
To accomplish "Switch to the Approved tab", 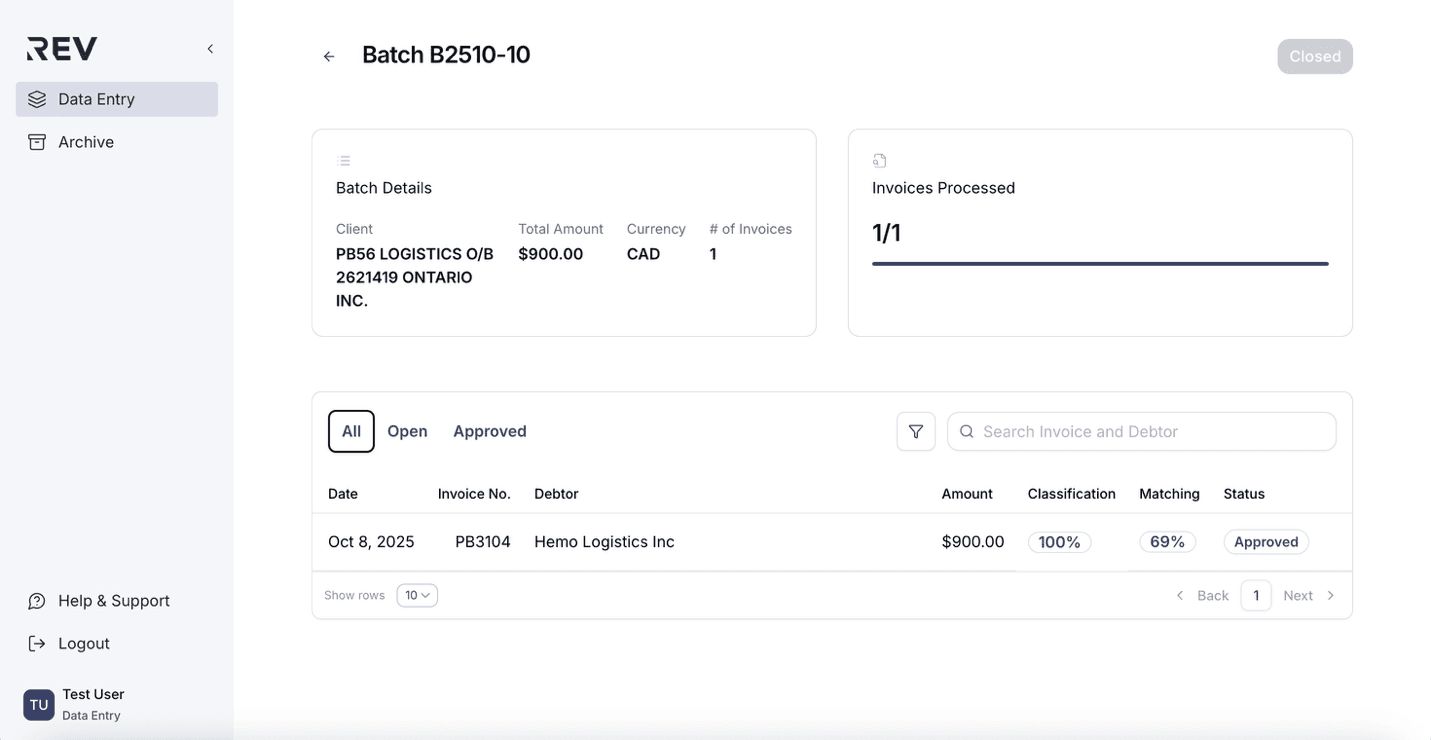I will coord(489,432).
